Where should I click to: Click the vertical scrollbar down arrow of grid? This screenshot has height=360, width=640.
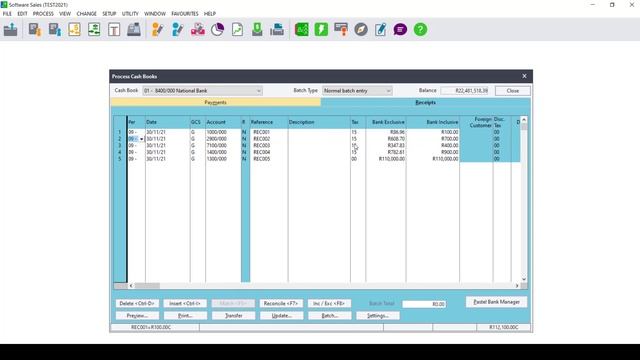click(524, 279)
